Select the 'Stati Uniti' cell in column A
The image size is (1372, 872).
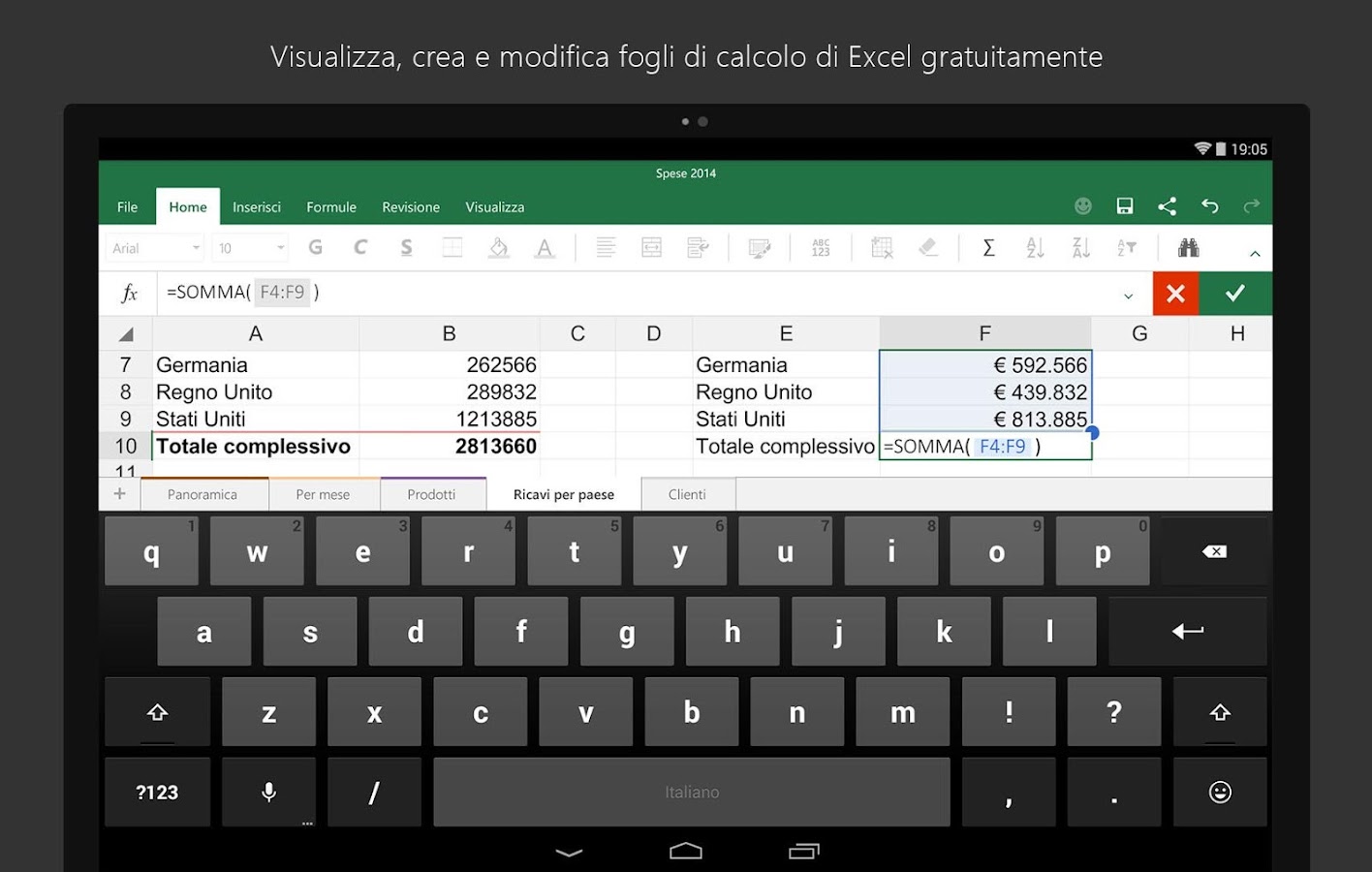coord(256,419)
